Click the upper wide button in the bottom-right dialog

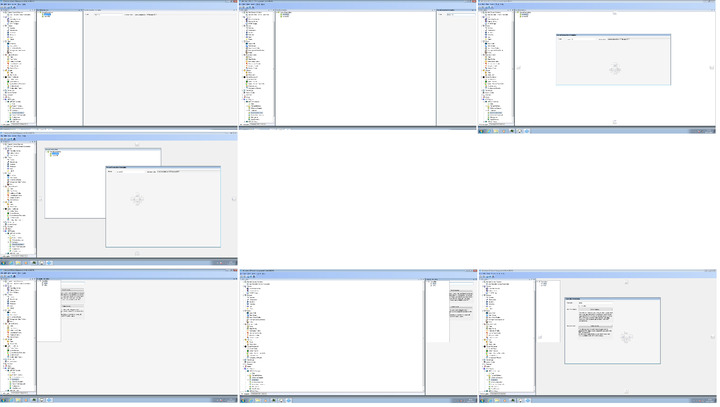click(x=594, y=308)
